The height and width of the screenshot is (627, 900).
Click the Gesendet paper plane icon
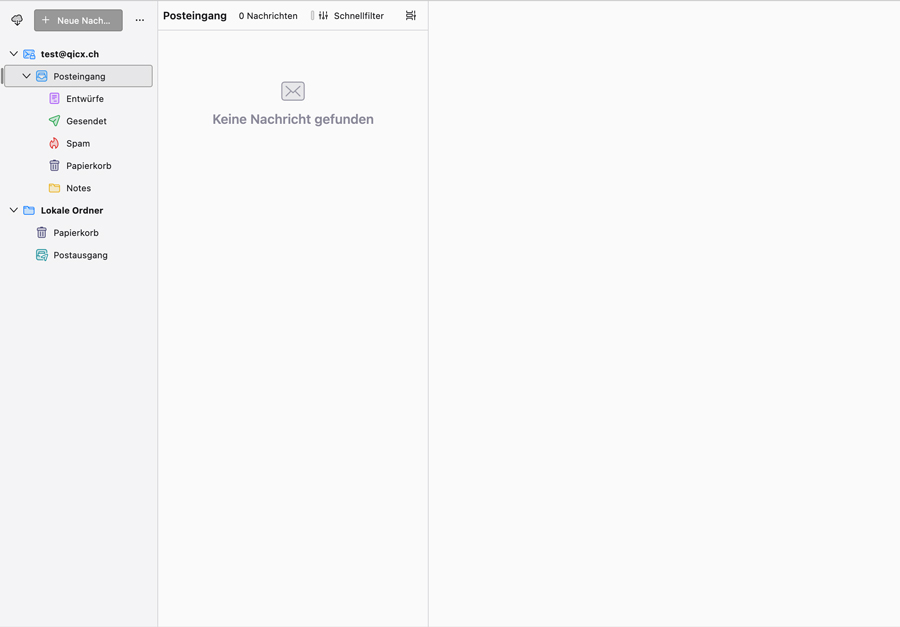point(54,121)
